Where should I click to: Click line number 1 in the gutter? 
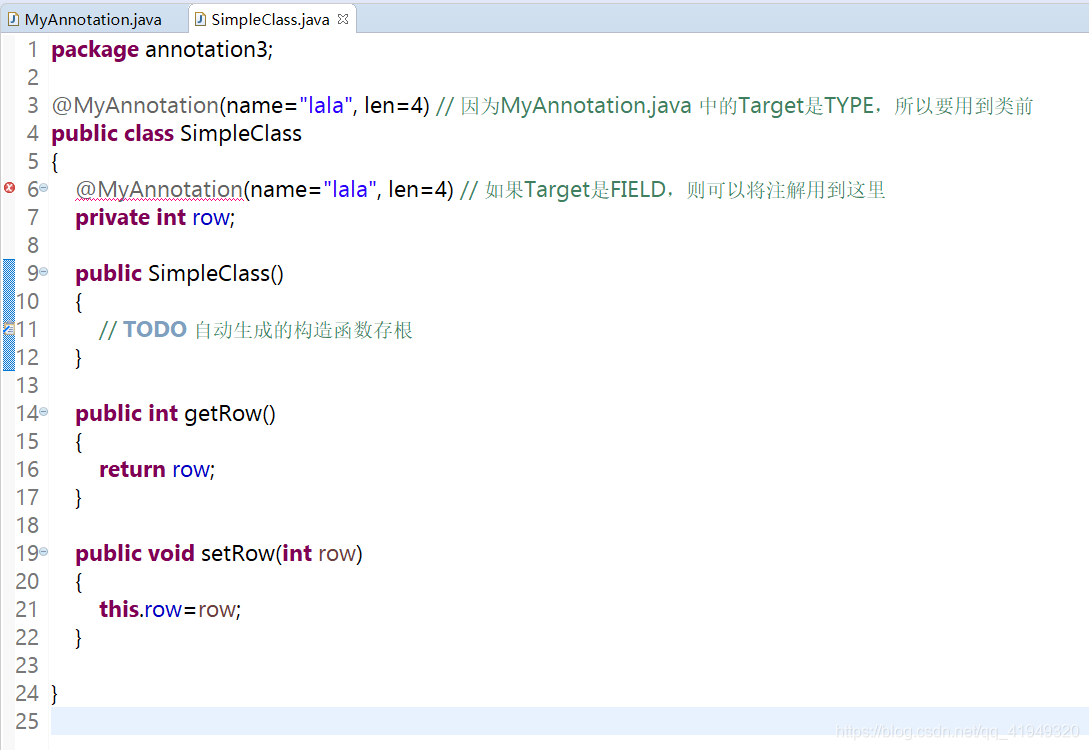tap(33, 50)
